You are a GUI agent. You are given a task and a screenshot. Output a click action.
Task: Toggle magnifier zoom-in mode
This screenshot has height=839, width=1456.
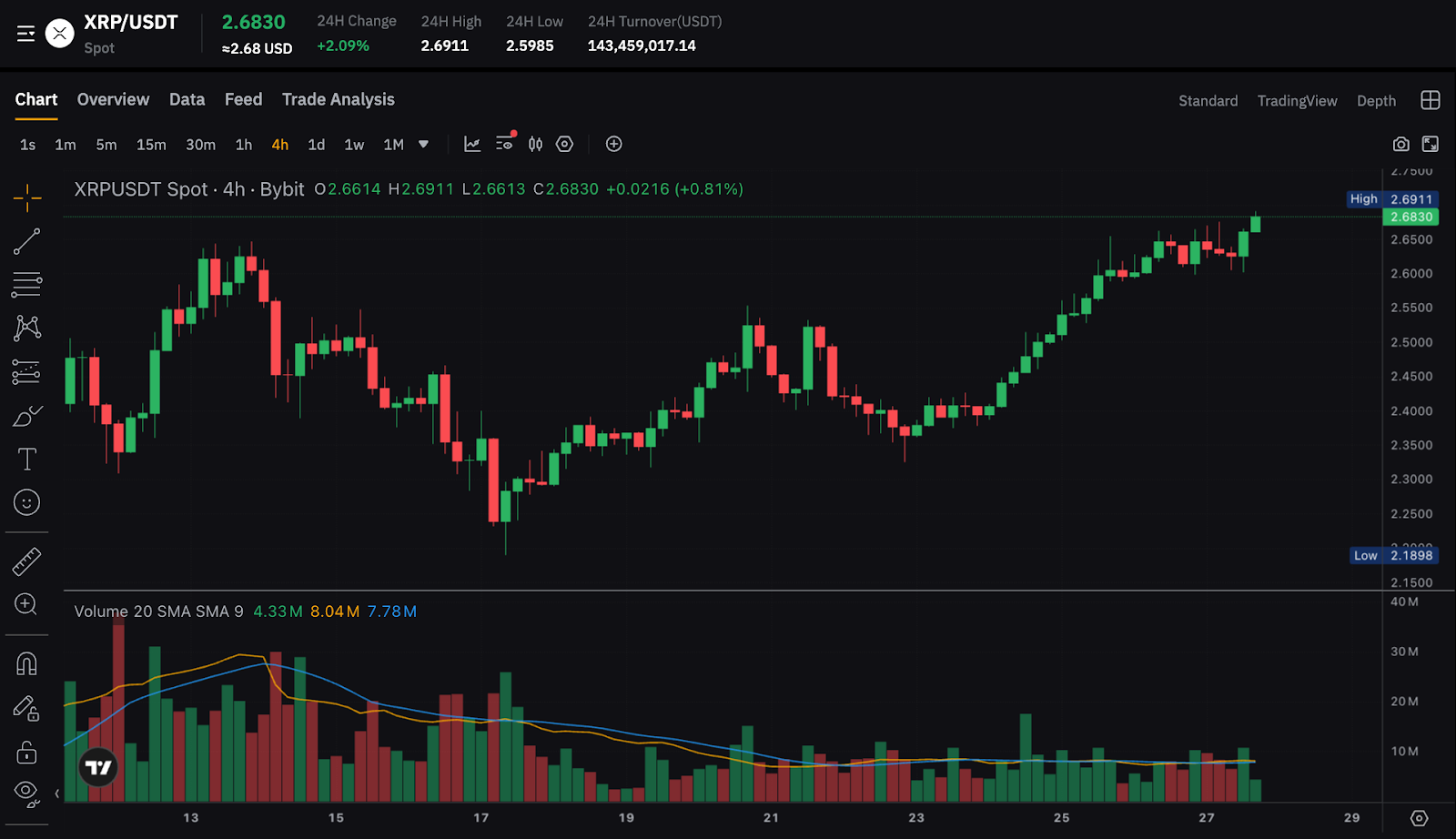click(26, 604)
